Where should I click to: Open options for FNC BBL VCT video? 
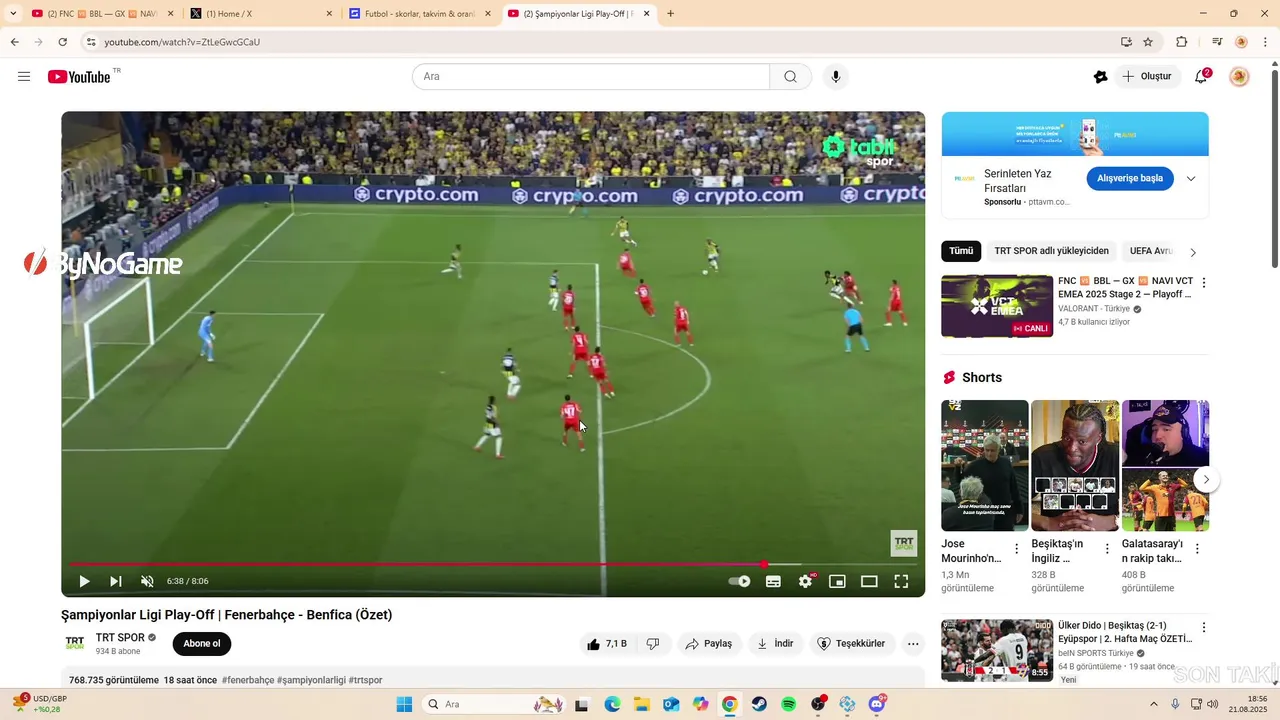coord(1204,283)
